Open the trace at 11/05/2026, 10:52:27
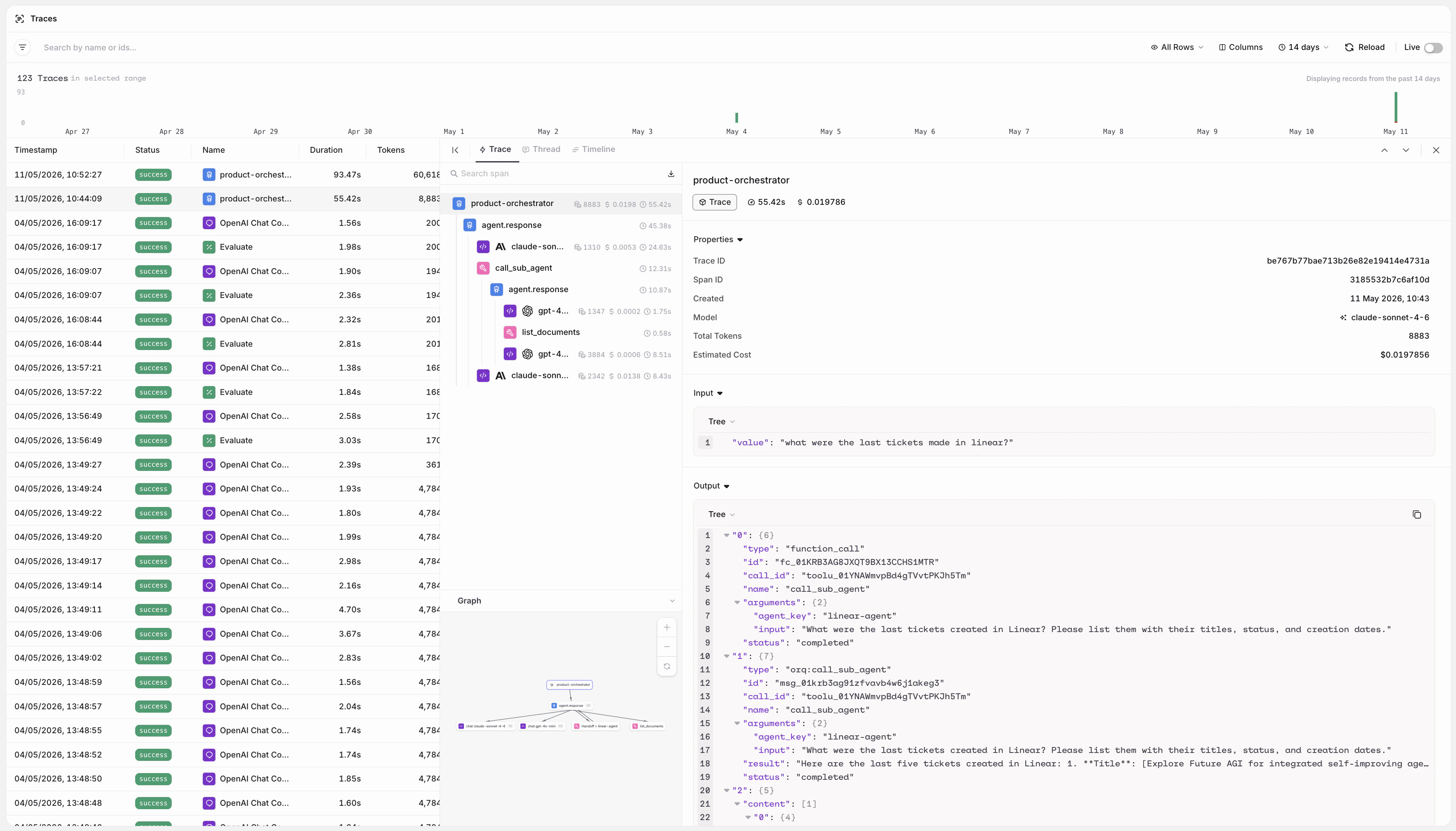This screenshot has width=1456, height=831. 223,175
